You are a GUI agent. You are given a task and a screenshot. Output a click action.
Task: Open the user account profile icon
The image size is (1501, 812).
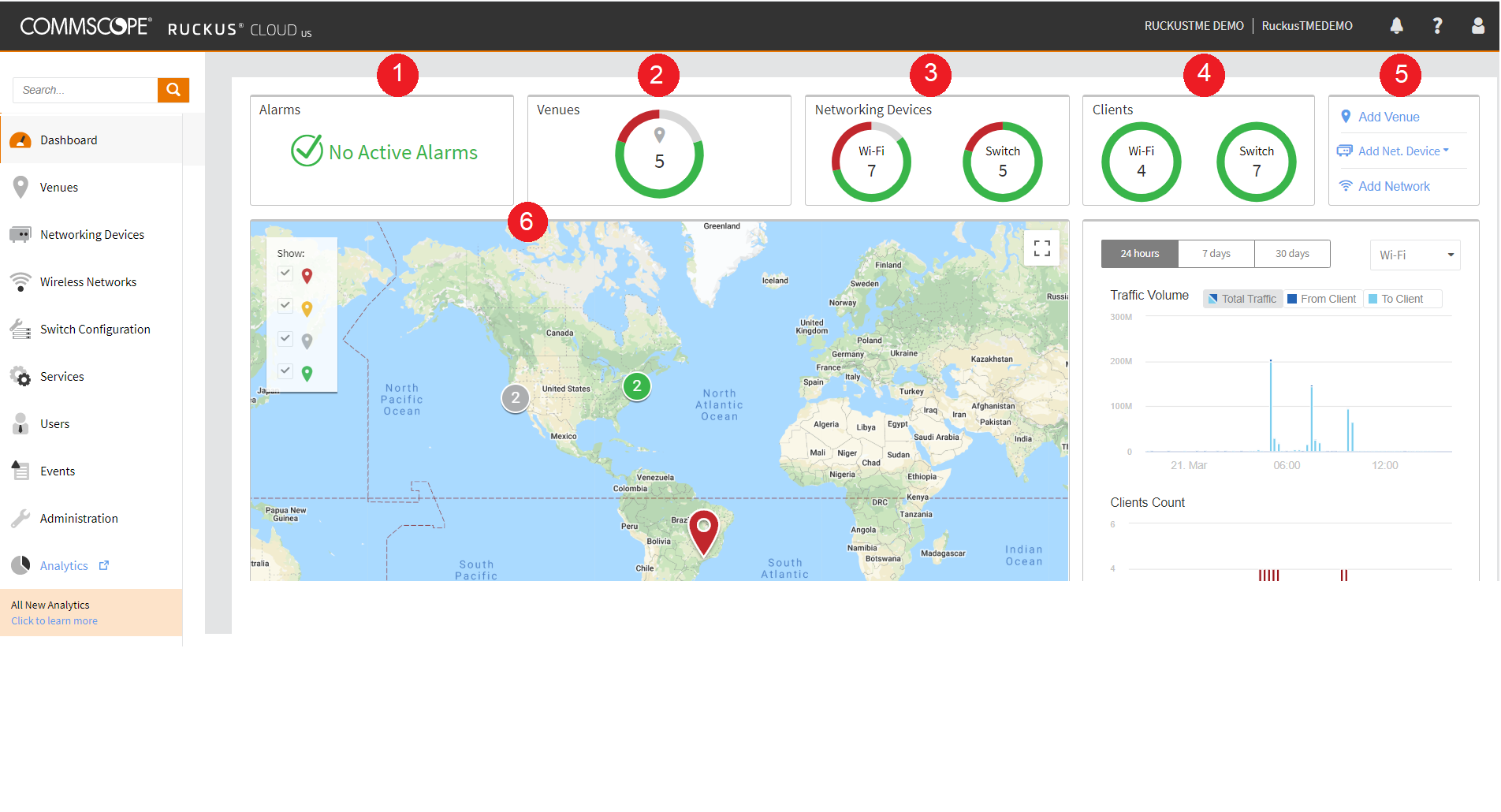coord(1478,26)
